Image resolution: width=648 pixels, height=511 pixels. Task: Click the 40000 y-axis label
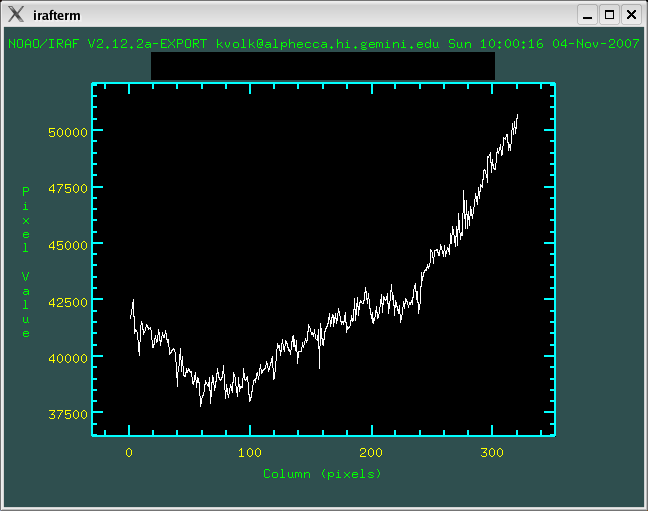(68, 358)
